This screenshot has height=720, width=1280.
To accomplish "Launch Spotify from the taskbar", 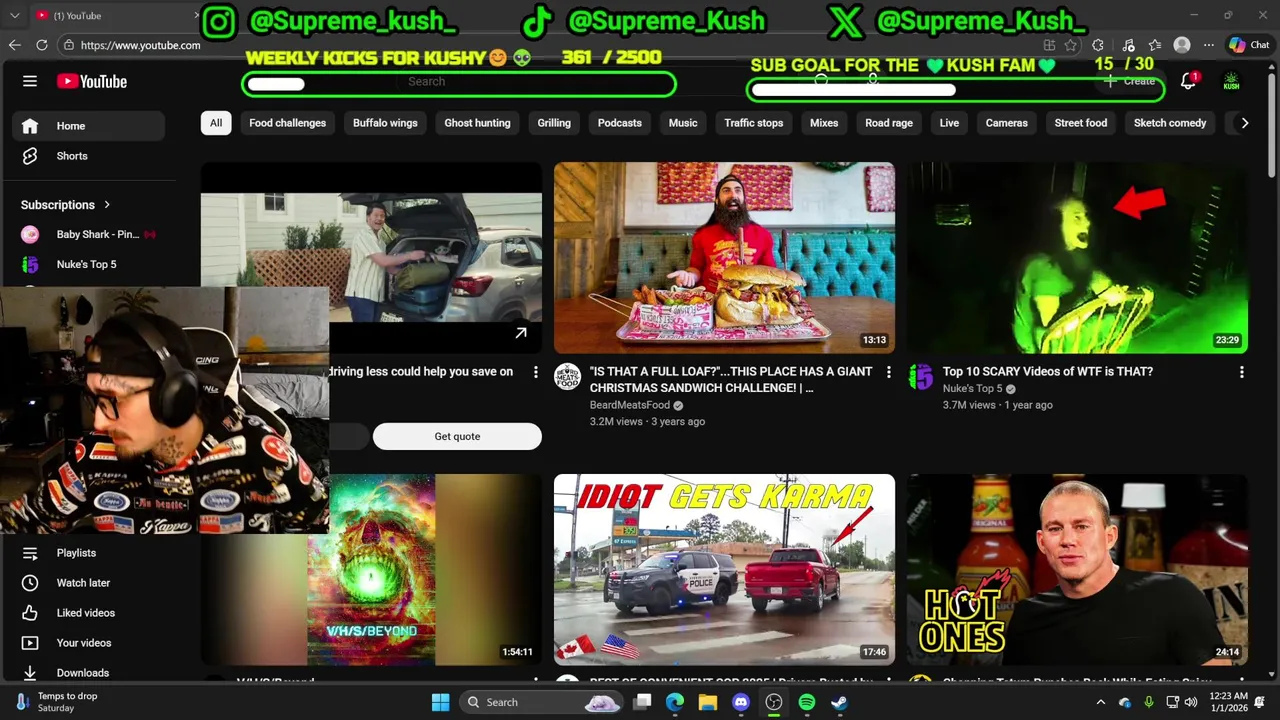I will pos(807,702).
